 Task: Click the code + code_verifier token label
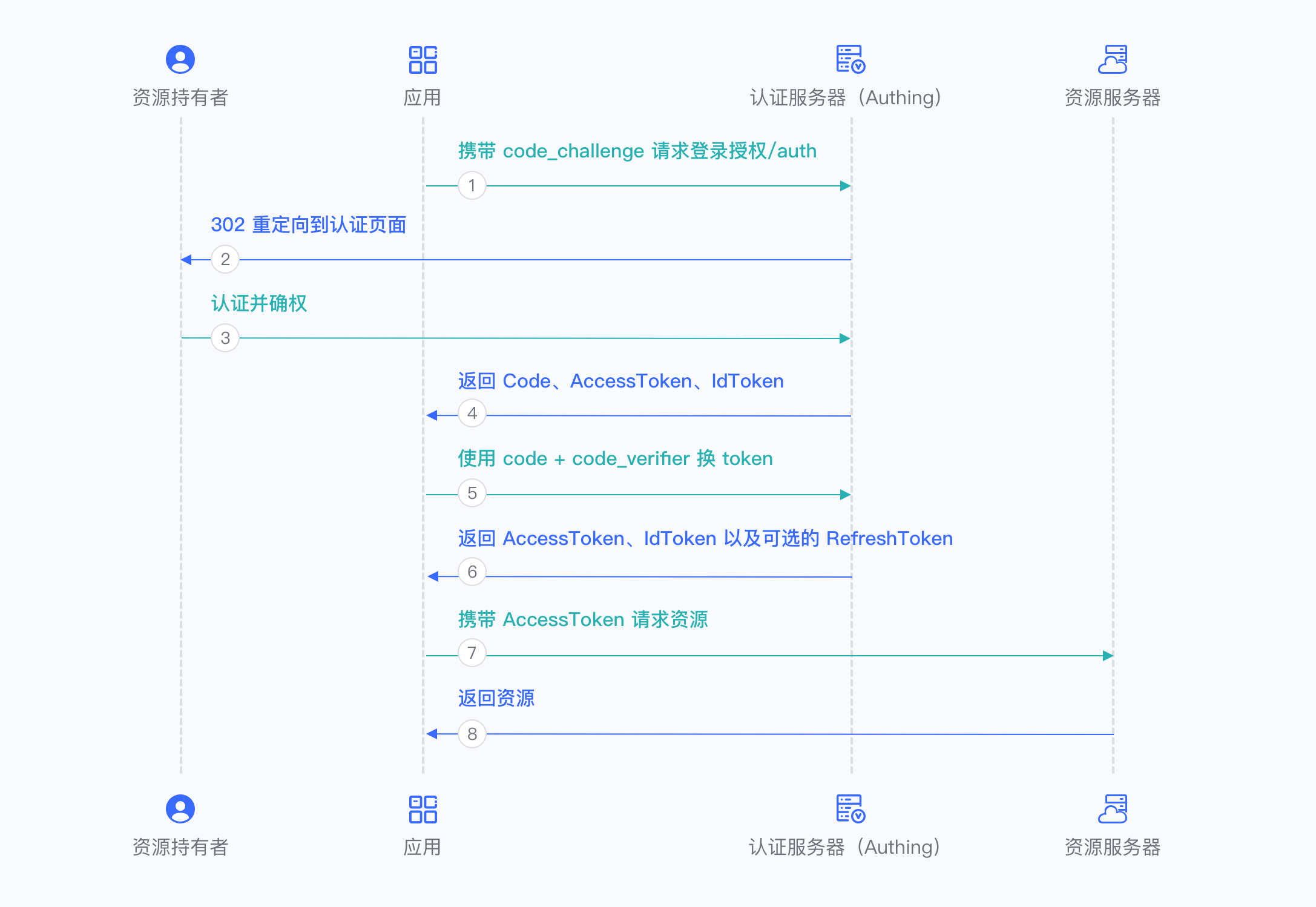pyautogui.click(x=615, y=458)
